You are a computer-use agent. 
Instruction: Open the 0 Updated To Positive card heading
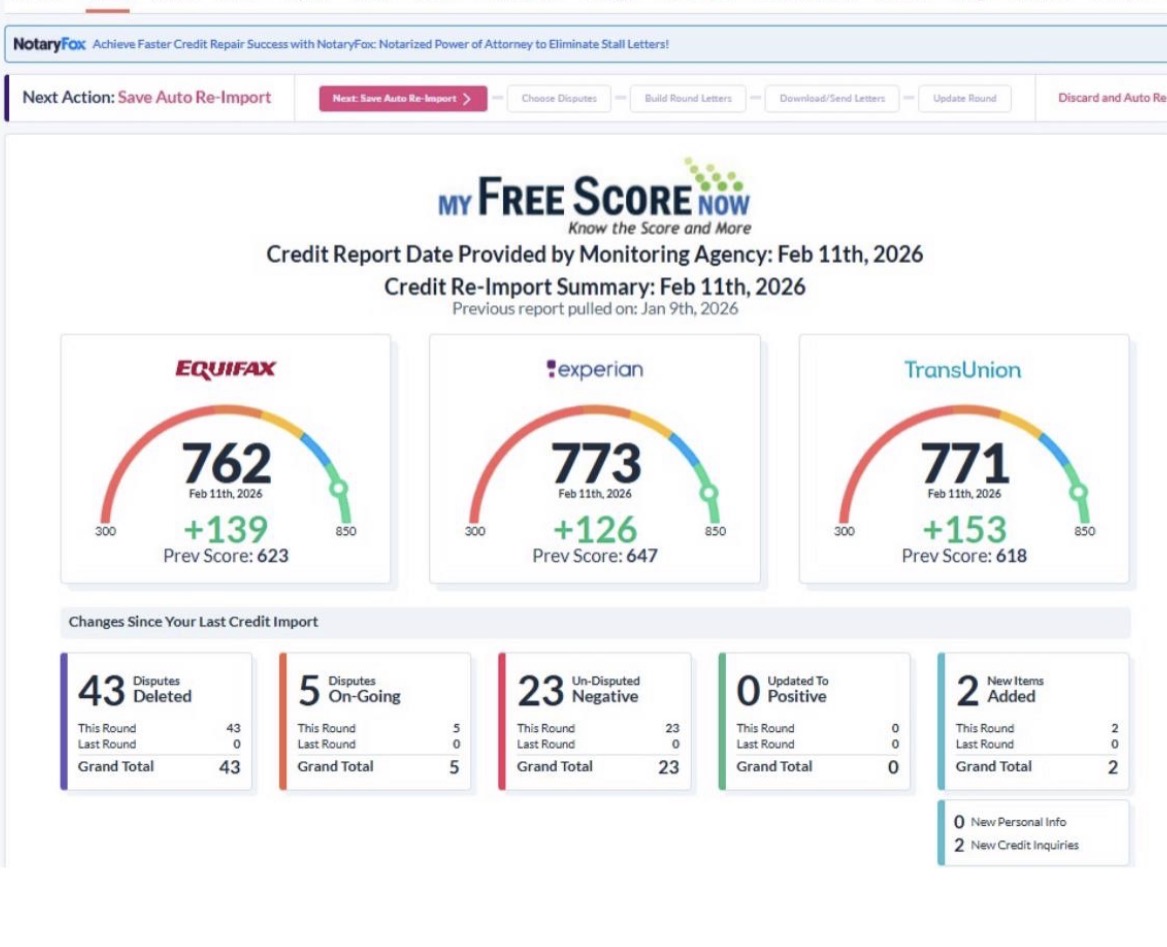[x=781, y=690]
